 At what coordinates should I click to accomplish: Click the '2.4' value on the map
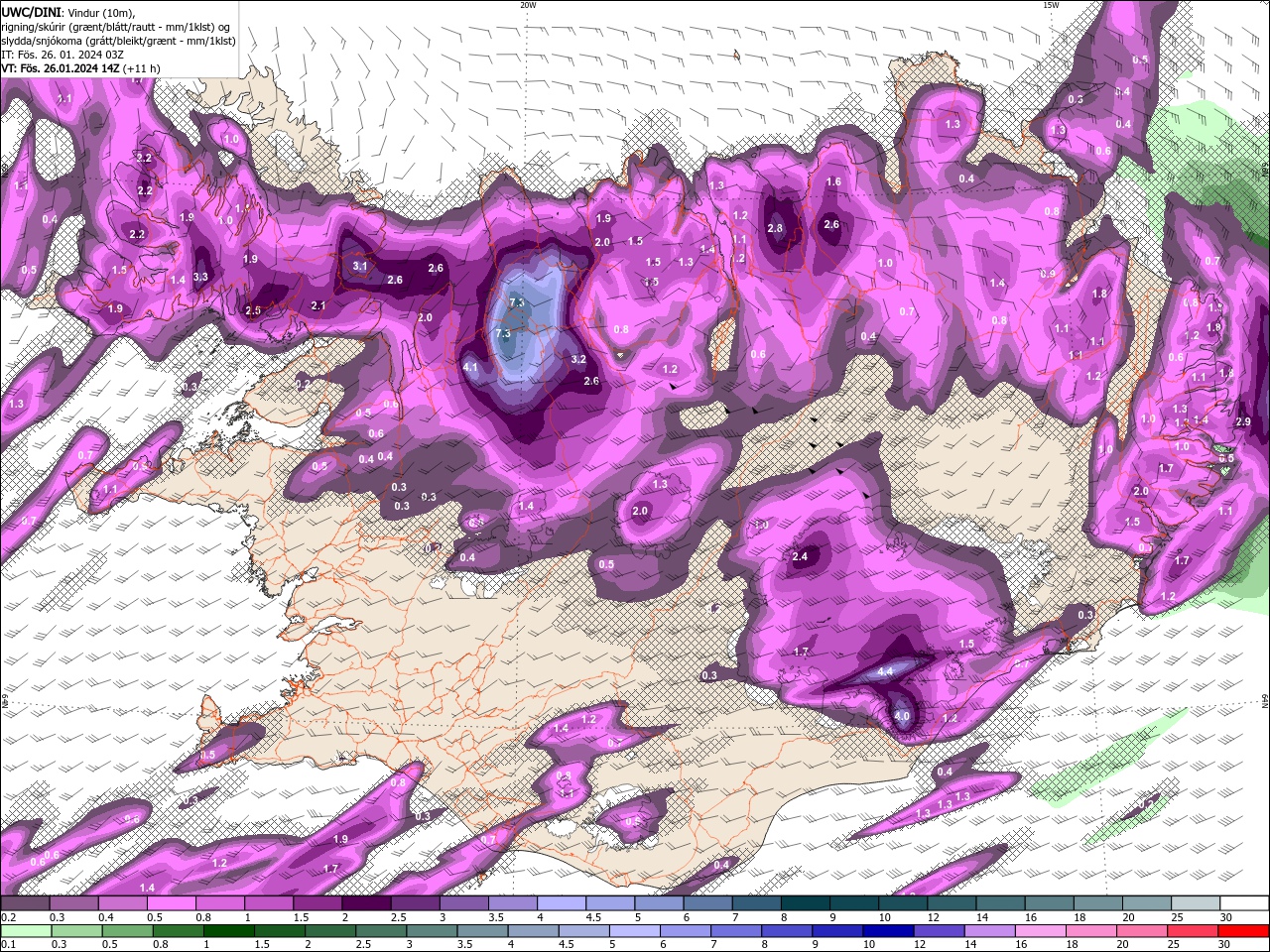(x=801, y=556)
